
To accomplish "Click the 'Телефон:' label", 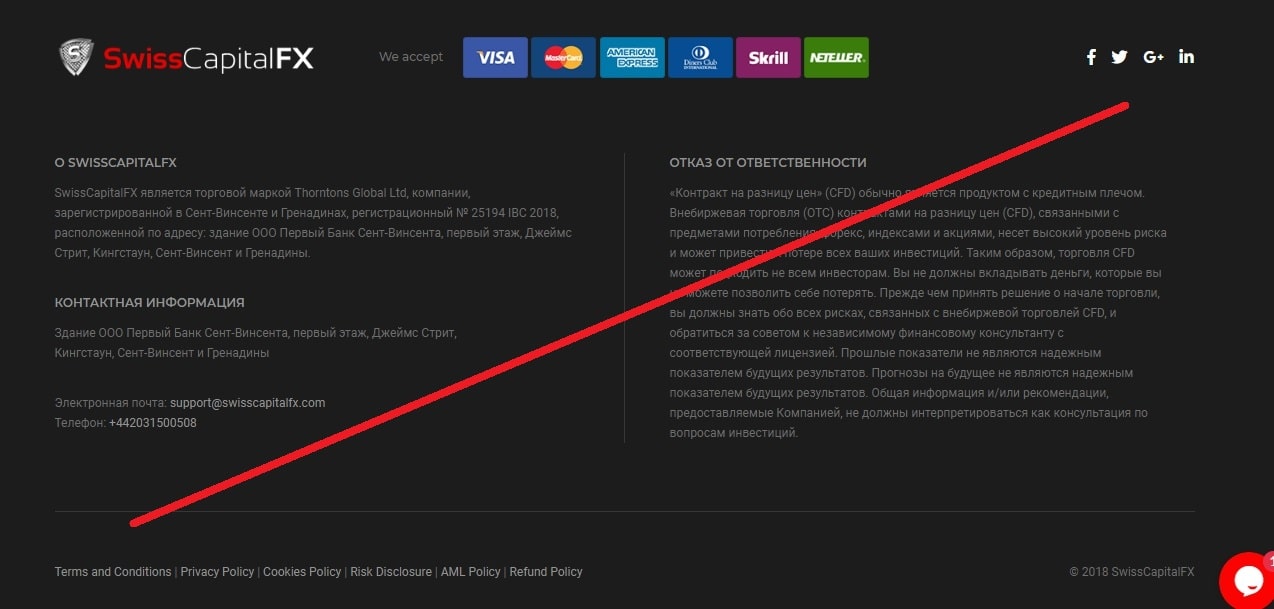I will click(x=80, y=423).
